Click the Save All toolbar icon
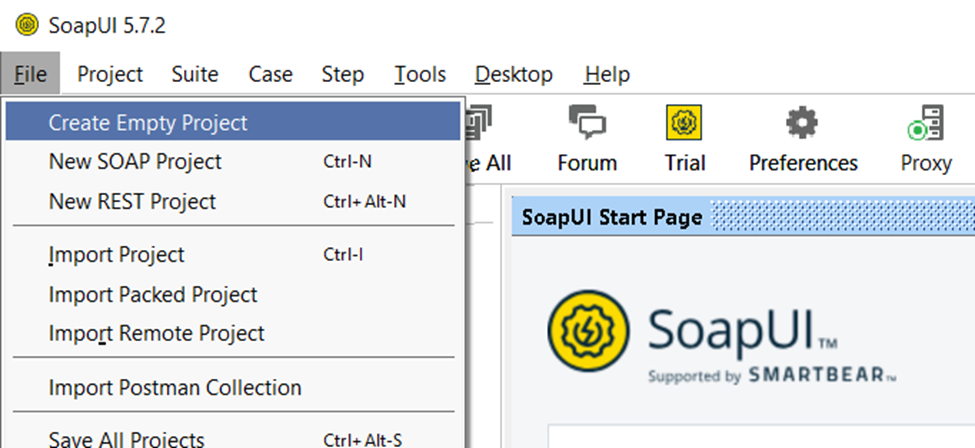 click(x=479, y=122)
